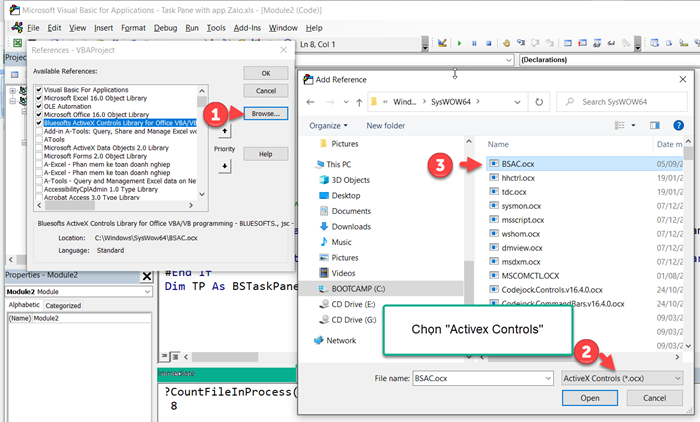Check the ATools reference
The height and width of the screenshot is (422, 700).
pyautogui.click(x=39, y=139)
